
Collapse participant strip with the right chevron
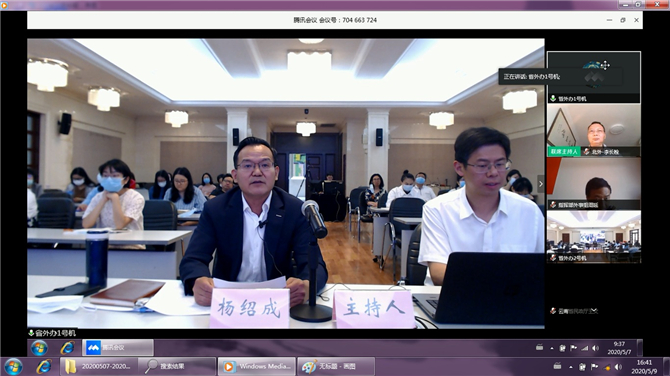(x=541, y=184)
